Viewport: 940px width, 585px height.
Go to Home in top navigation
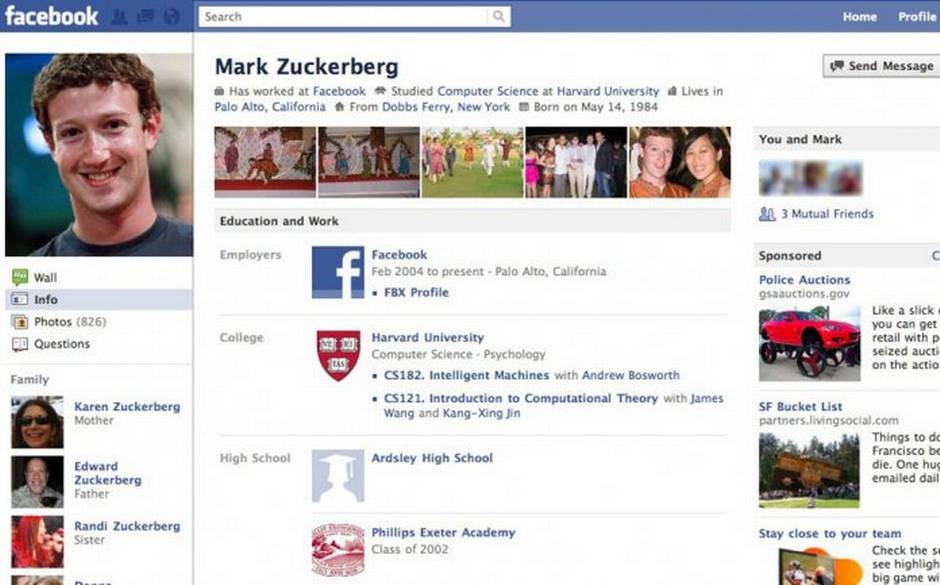(860, 17)
